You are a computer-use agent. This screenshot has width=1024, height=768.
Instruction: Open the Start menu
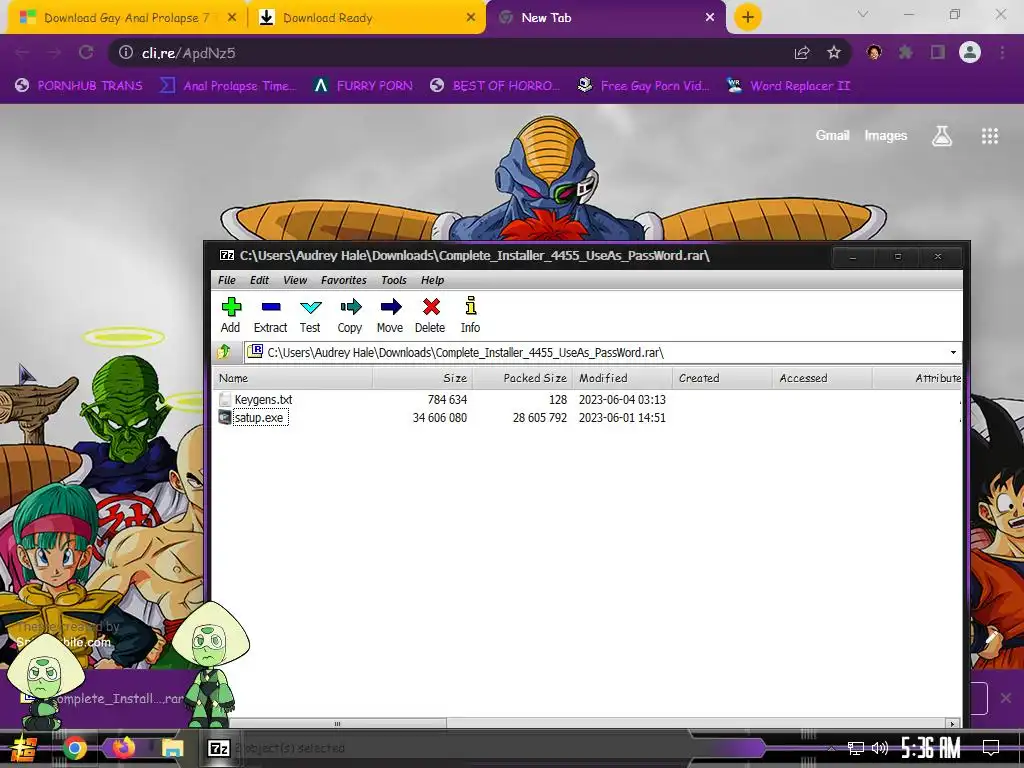click(24, 748)
